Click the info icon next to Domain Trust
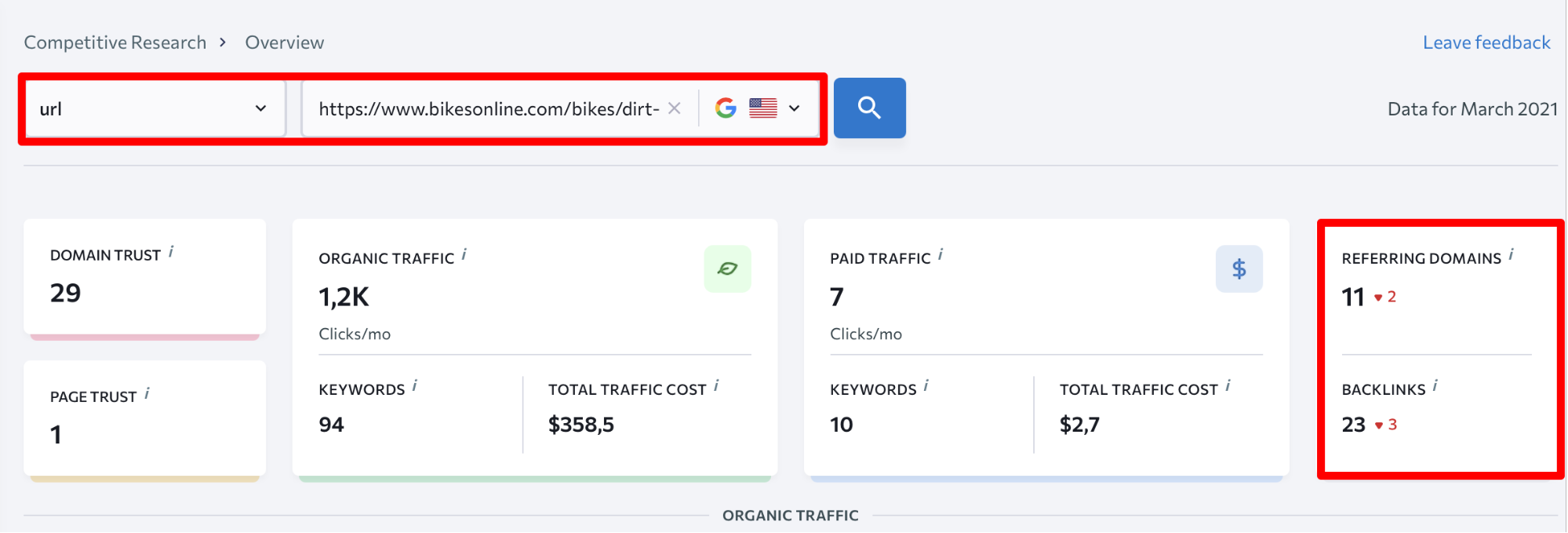Screen dimensions: 1568x533 [x=171, y=252]
